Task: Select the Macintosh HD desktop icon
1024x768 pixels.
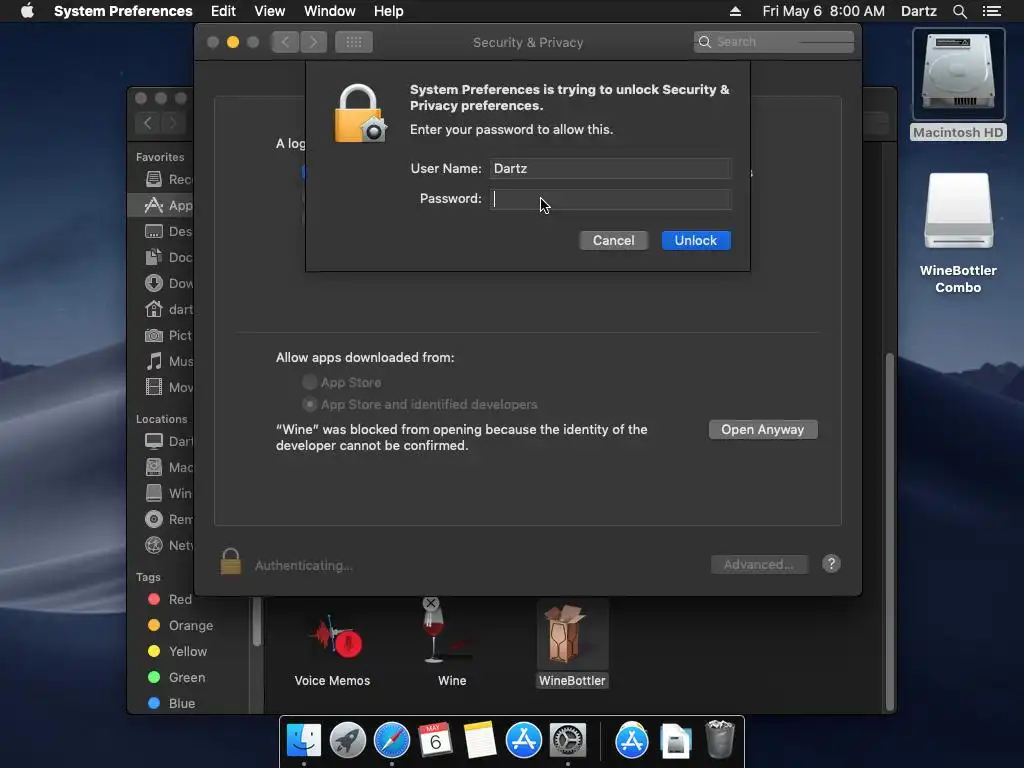Action: coord(958,83)
